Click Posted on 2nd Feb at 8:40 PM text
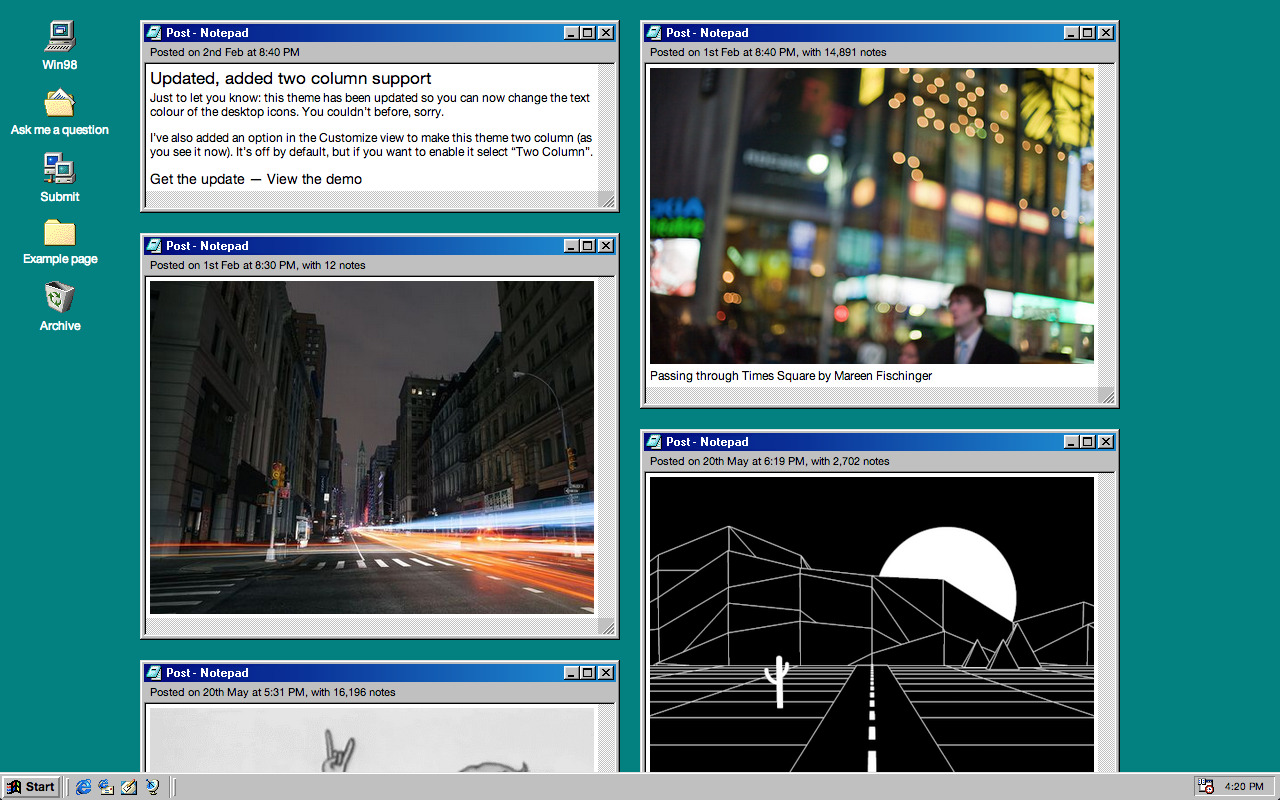Image resolution: width=1280 pixels, height=800 pixels. click(225, 52)
